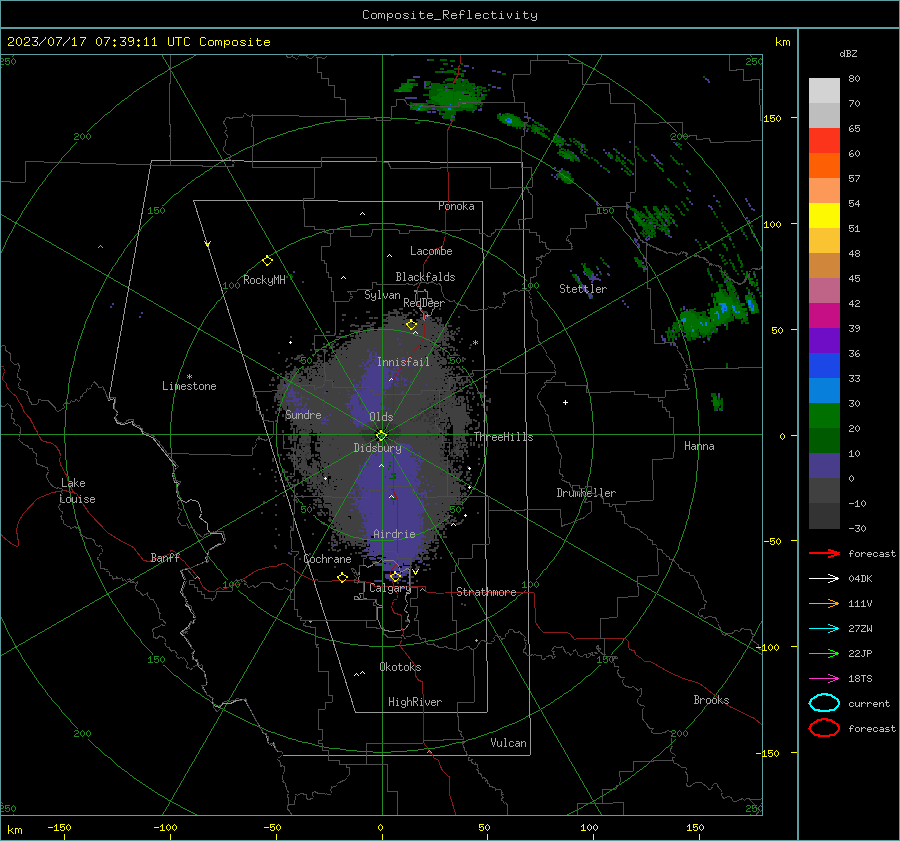Click the yellow diamond marker near RockyMH
Image resolution: width=900 pixels, height=841 pixels.
tap(267, 261)
